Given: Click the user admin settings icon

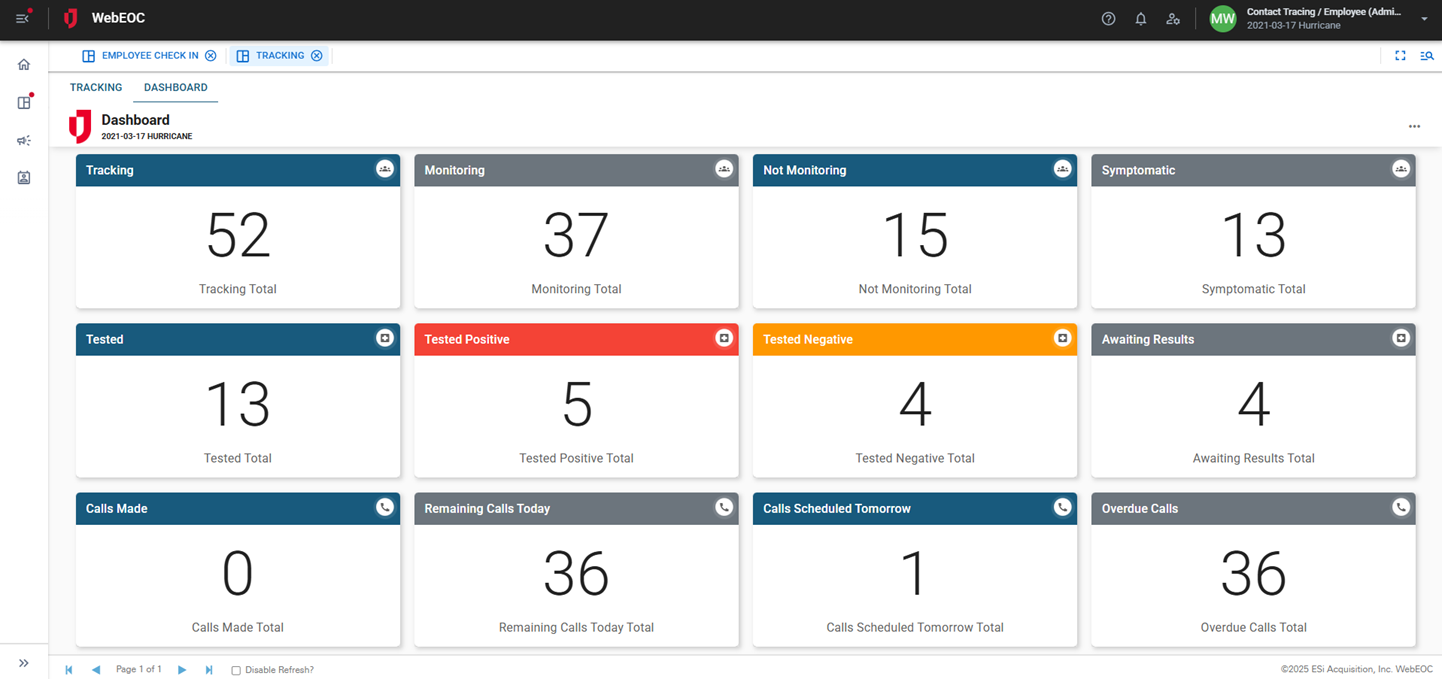Looking at the screenshot, I should 1173,18.
